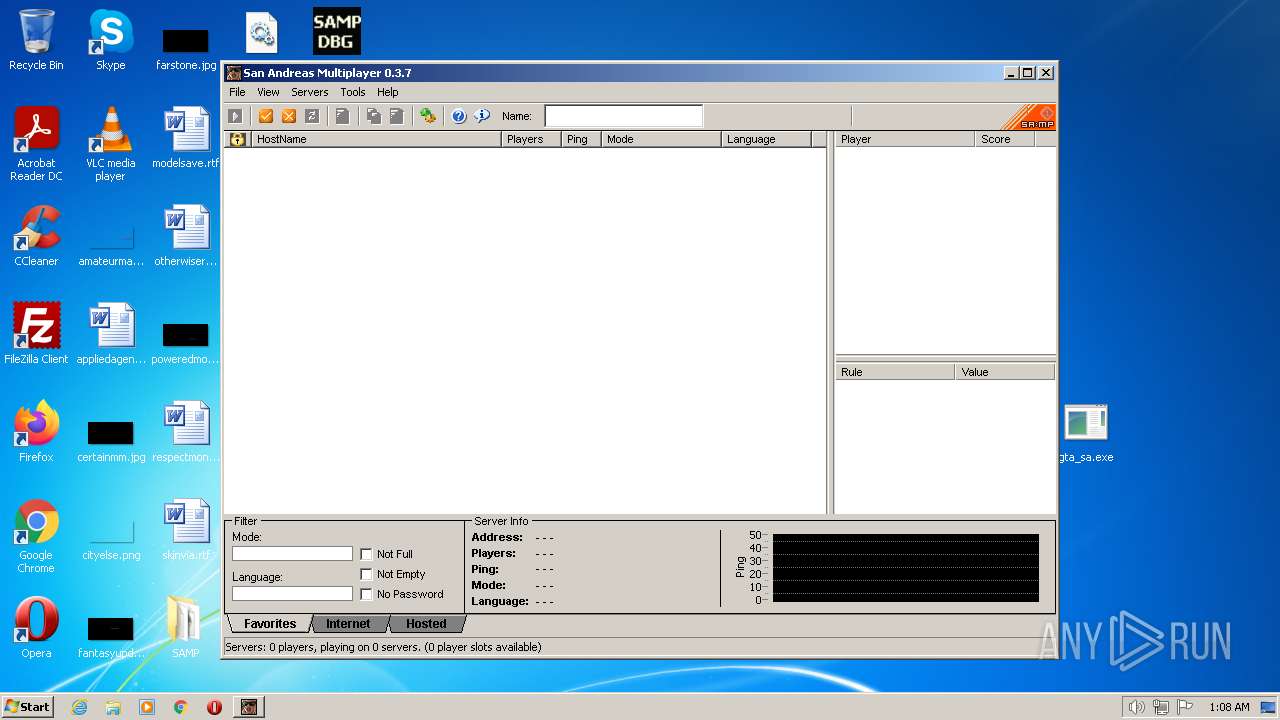Click the SA-MP logo in the toolbar
The image size is (1280, 720).
1029,117
